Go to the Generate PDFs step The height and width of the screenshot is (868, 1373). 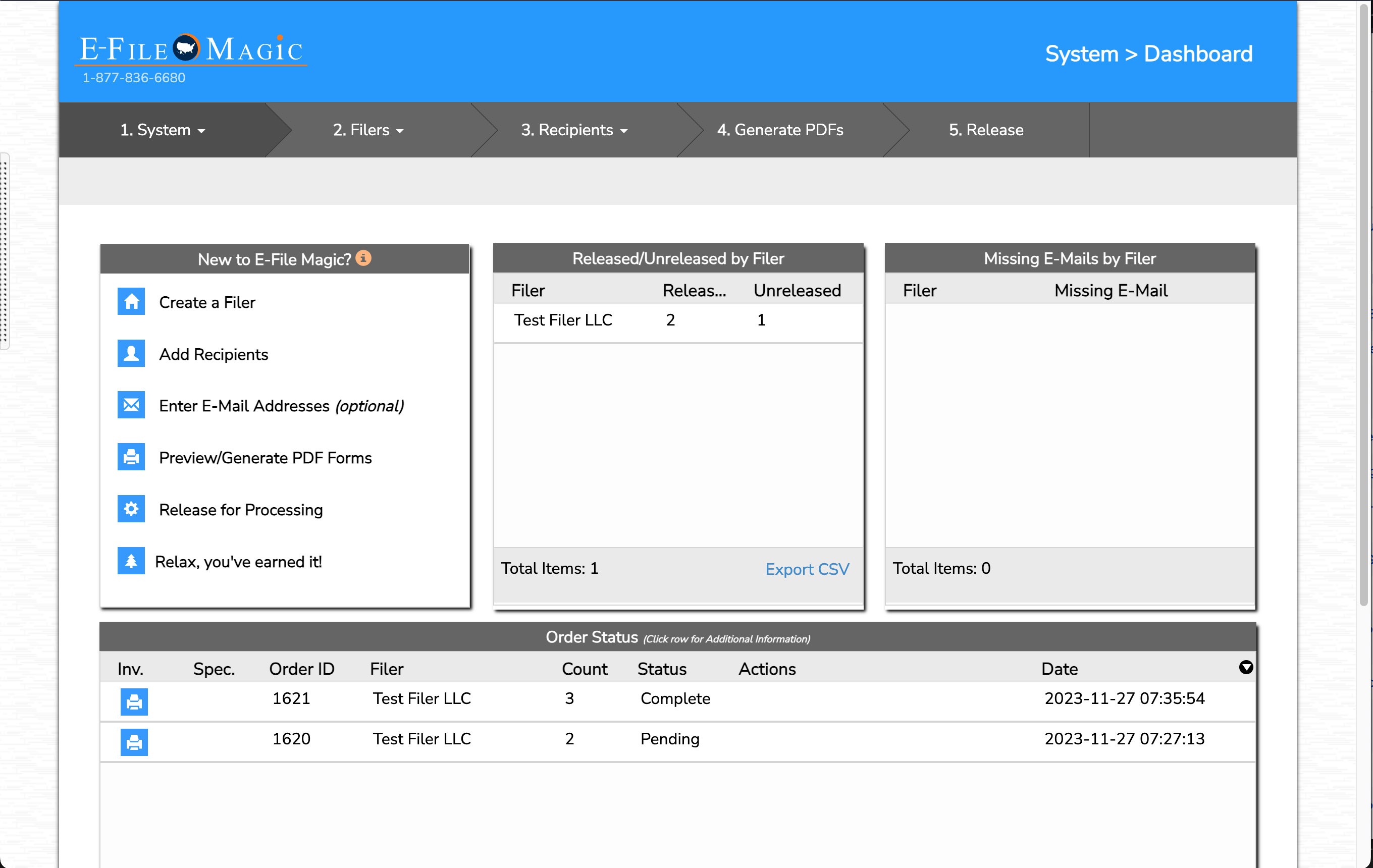click(780, 130)
